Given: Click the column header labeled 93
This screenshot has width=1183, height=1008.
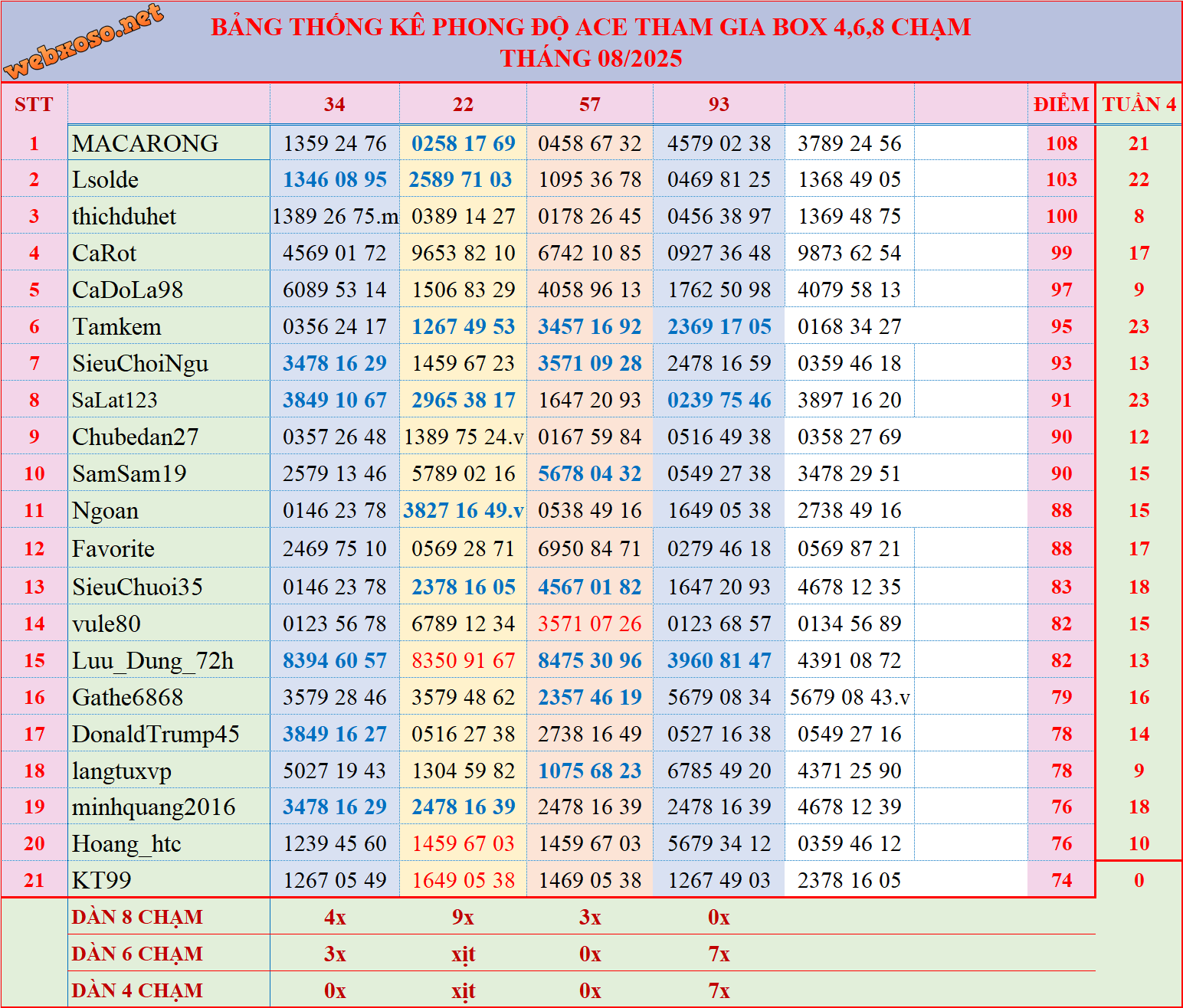Looking at the screenshot, I should [718, 104].
